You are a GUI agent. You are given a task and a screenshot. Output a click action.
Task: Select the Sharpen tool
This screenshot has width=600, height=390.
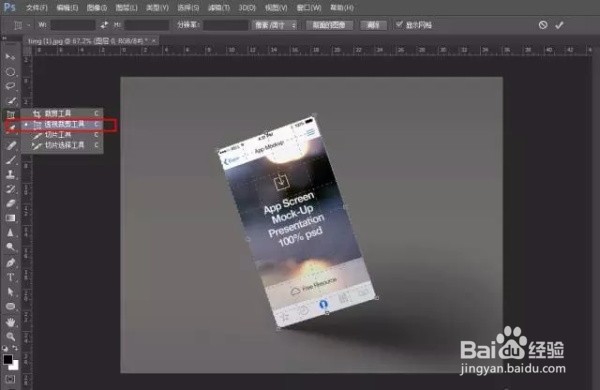(10, 233)
